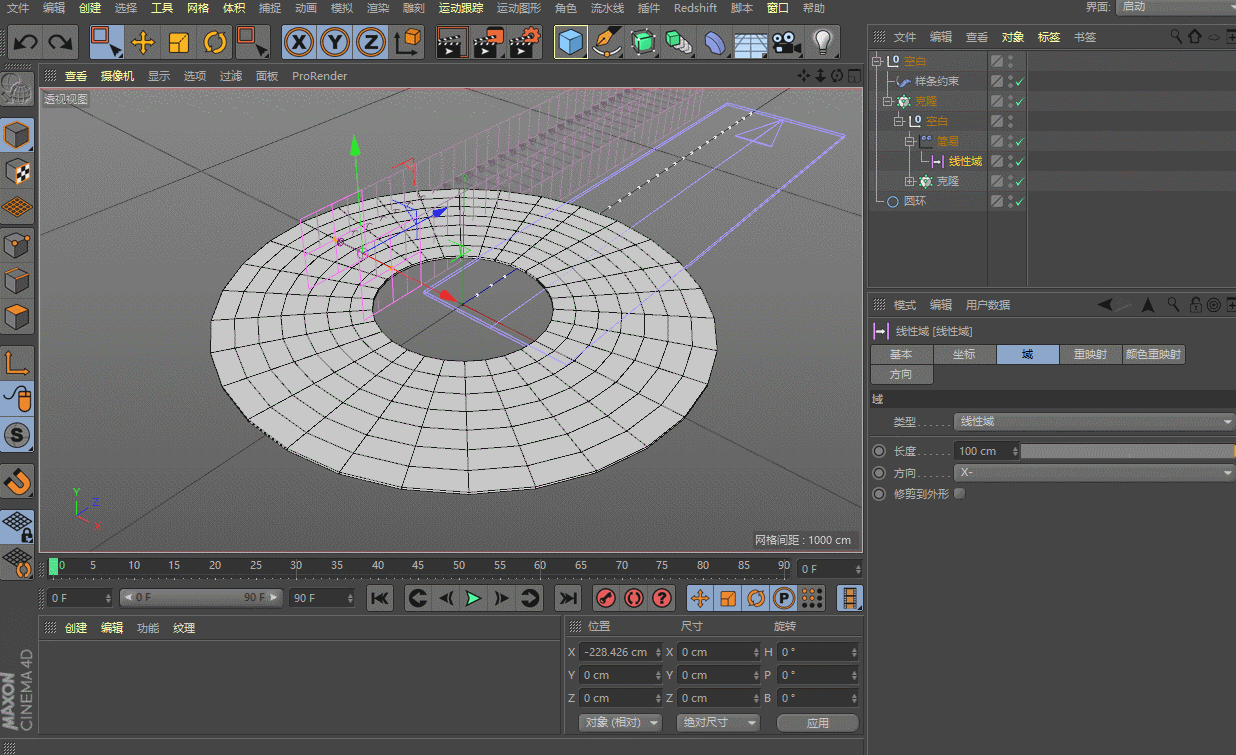The height and width of the screenshot is (755, 1236).
Task: Open the render settings clapperboard icon
Action: coord(524,42)
